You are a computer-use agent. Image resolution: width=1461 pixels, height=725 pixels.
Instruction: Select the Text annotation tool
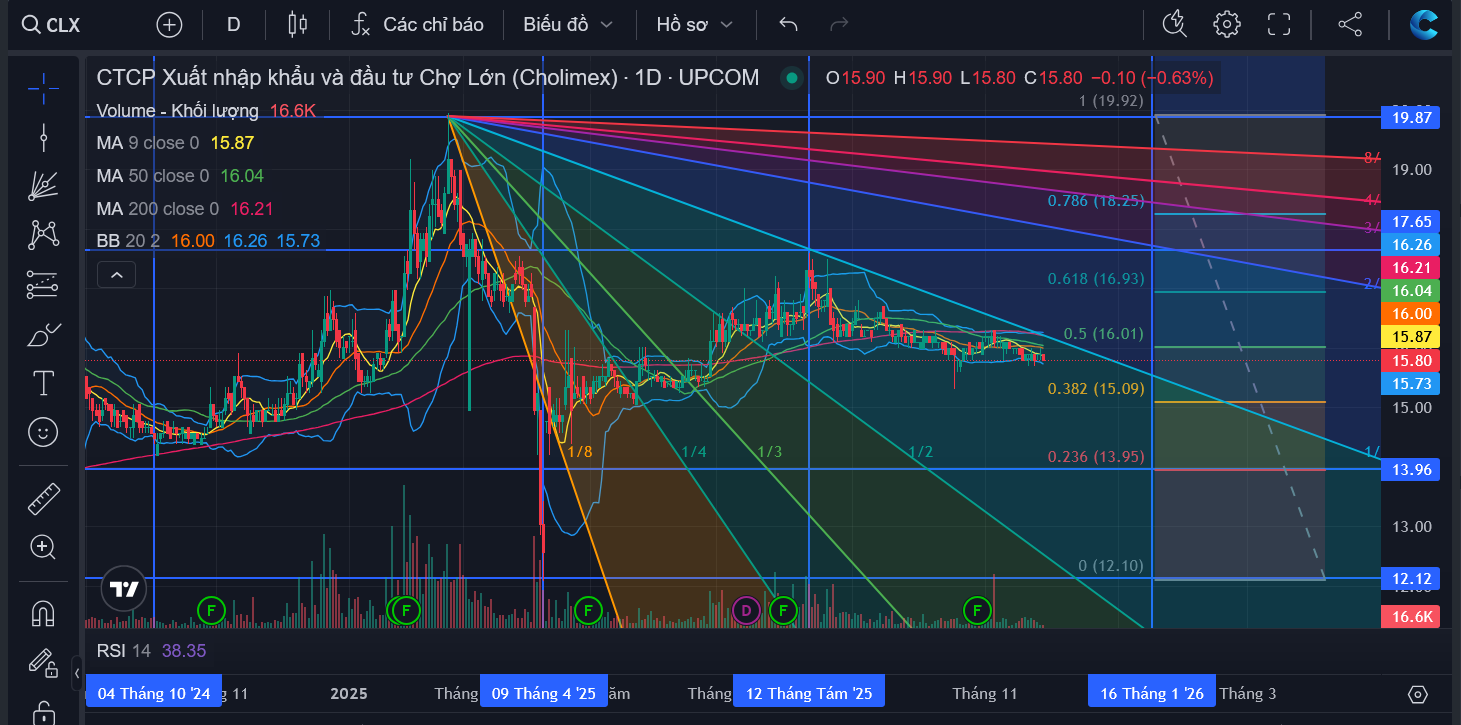tap(43, 383)
